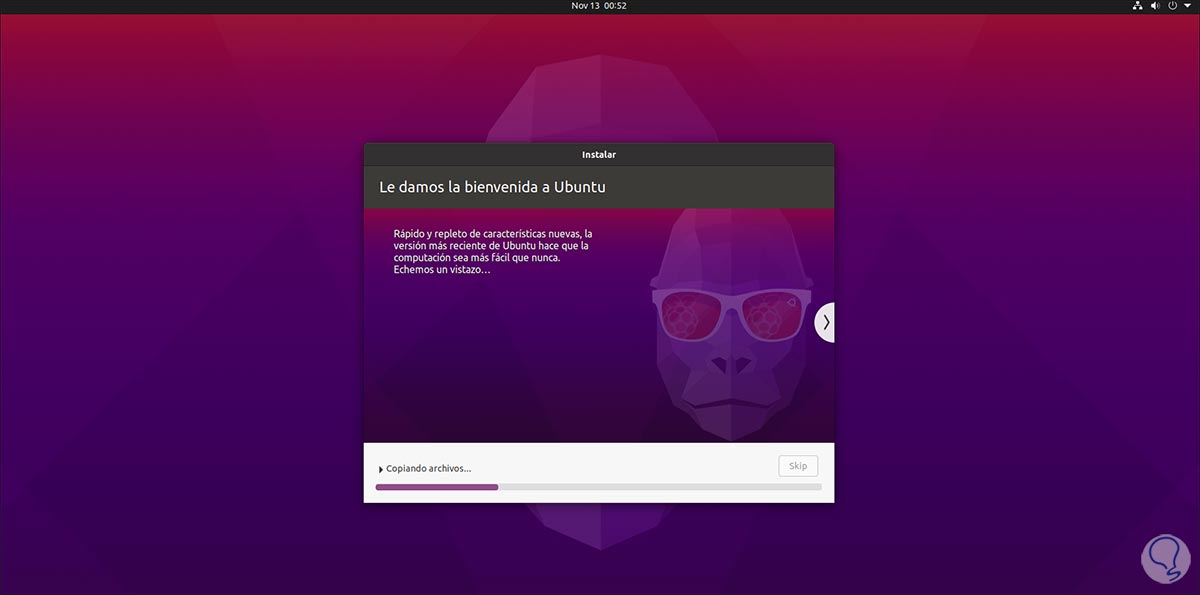Click the "Le damos la bienvenida a Ubuntu" heading

(x=492, y=187)
